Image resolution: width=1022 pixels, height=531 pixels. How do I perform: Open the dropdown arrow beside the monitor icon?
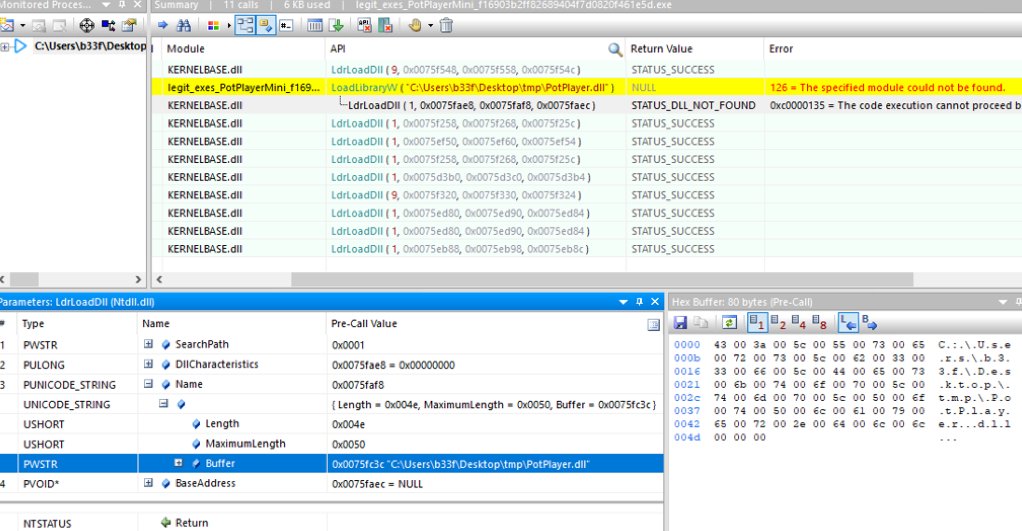click(23, 26)
